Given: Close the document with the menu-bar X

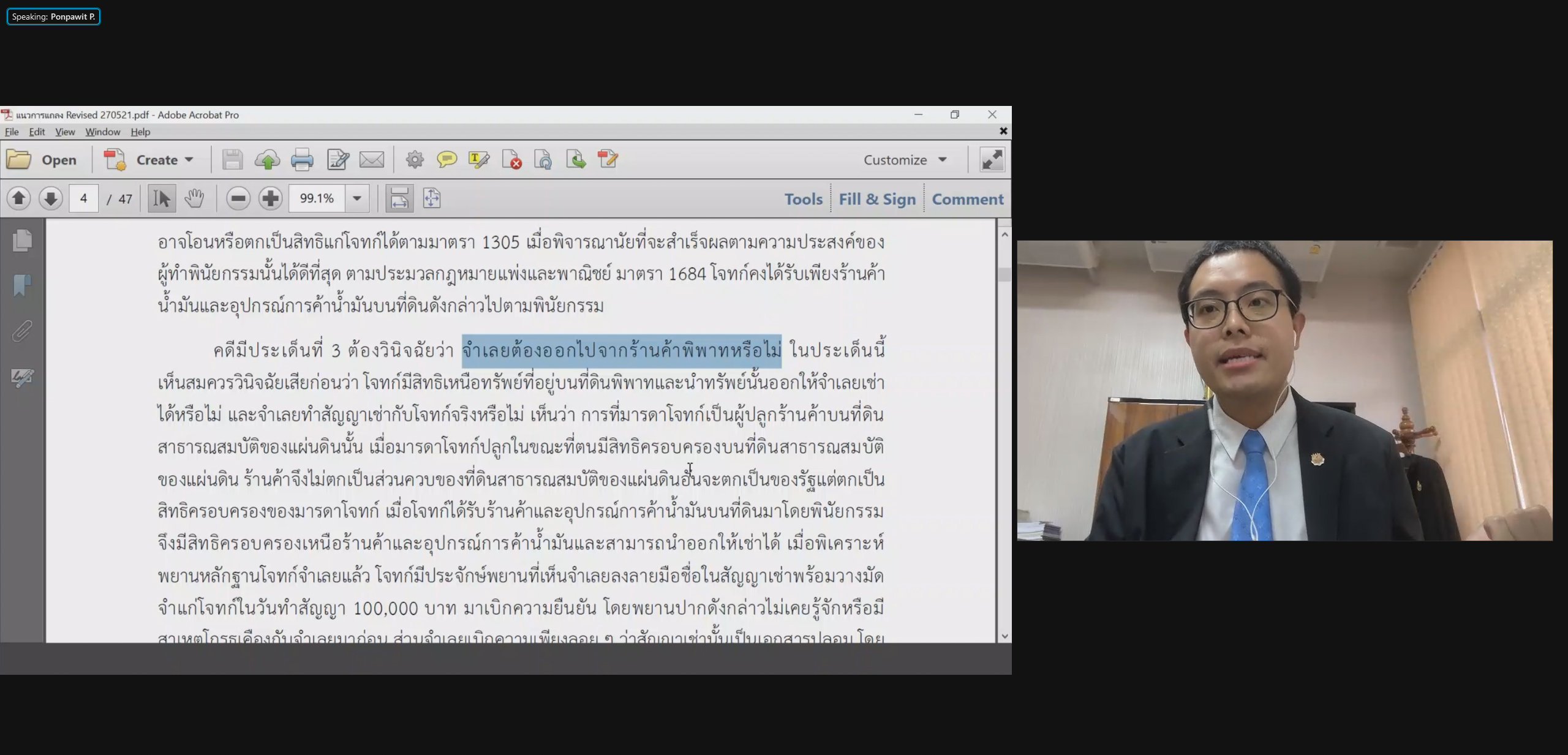Looking at the screenshot, I should pyautogui.click(x=1003, y=131).
